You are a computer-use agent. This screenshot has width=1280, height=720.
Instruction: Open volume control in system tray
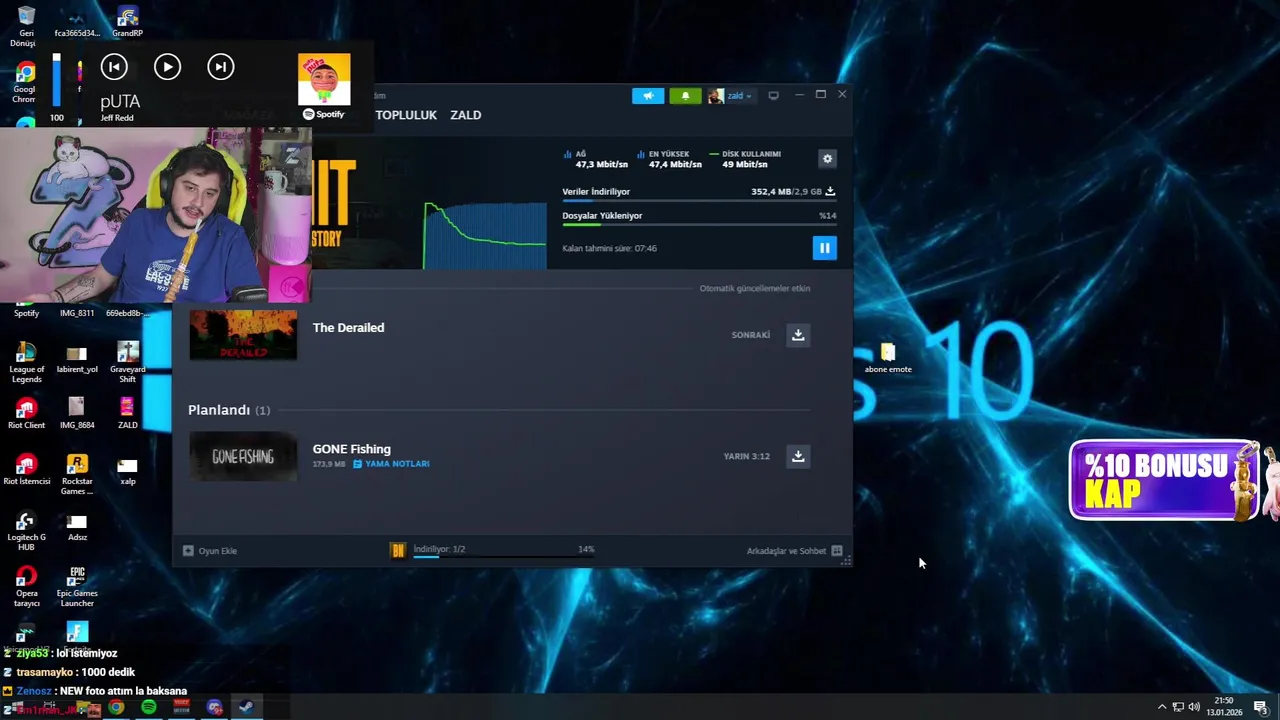pyautogui.click(x=1194, y=707)
